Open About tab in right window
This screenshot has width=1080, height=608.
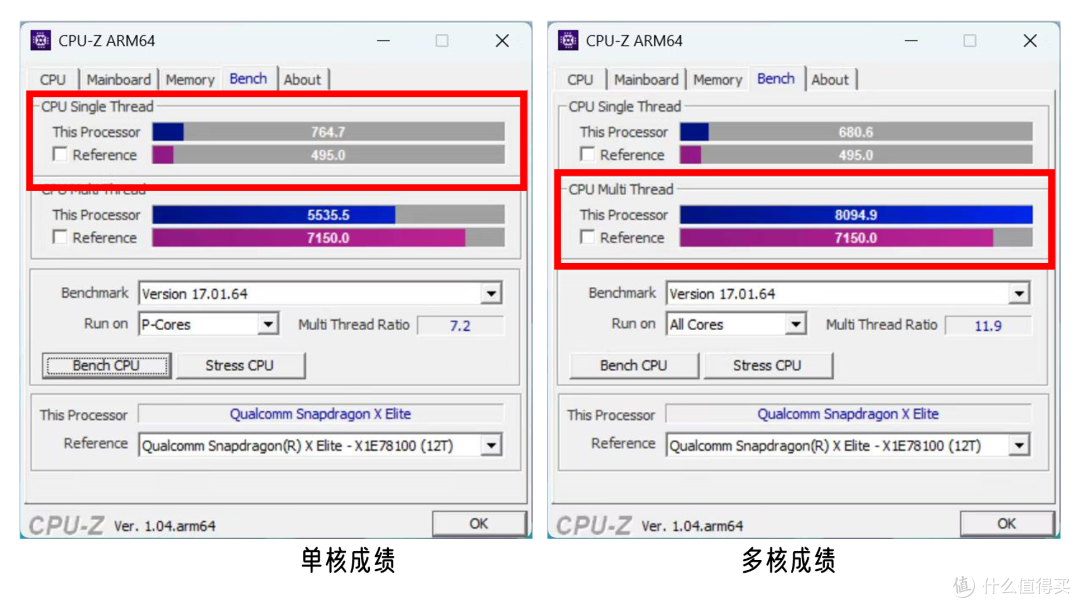(x=830, y=79)
